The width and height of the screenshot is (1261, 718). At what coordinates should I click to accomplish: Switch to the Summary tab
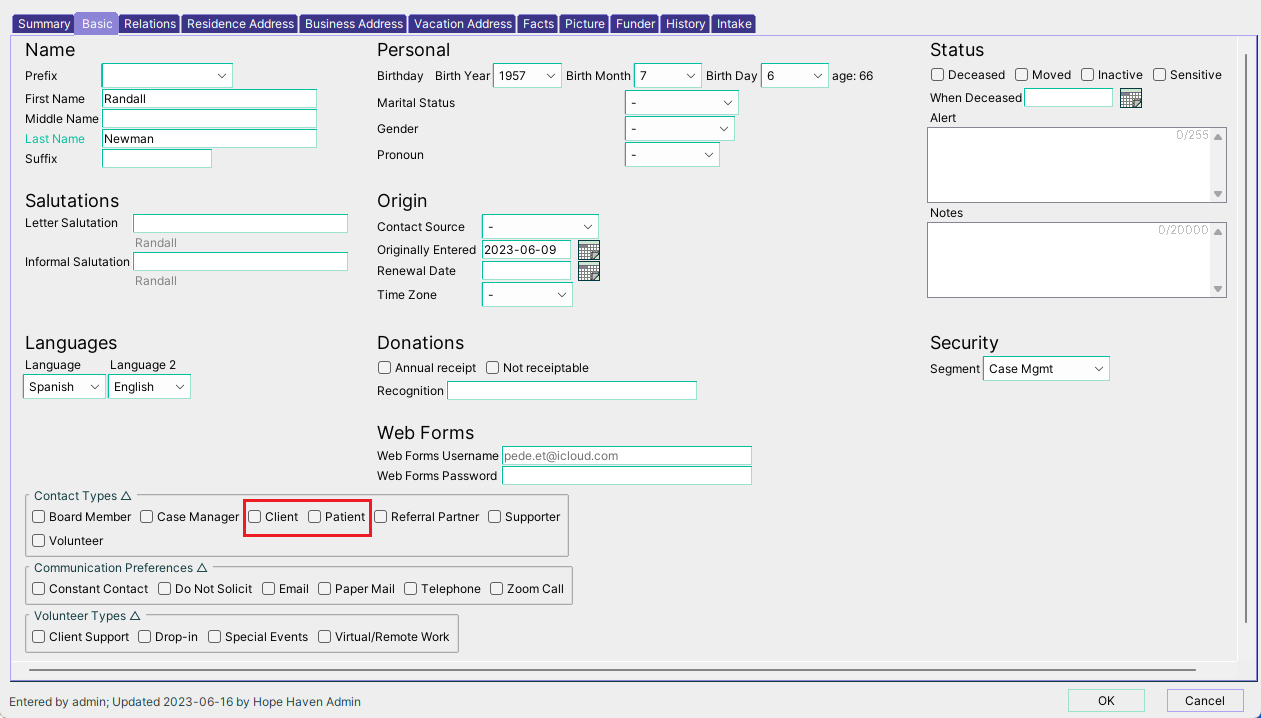[x=44, y=24]
